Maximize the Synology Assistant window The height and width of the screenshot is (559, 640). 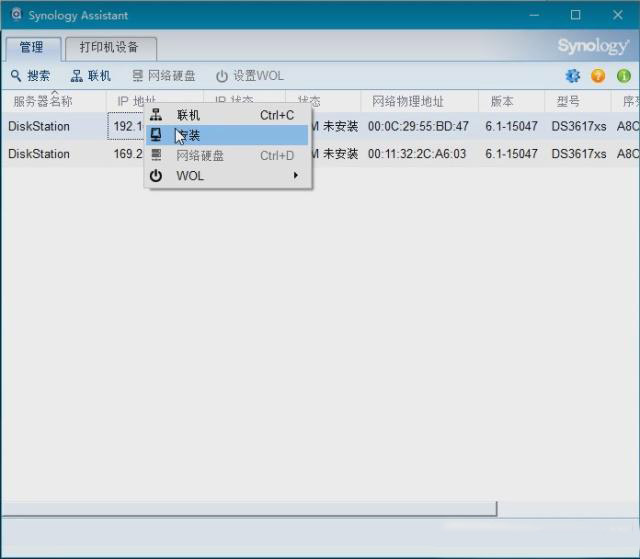(576, 15)
